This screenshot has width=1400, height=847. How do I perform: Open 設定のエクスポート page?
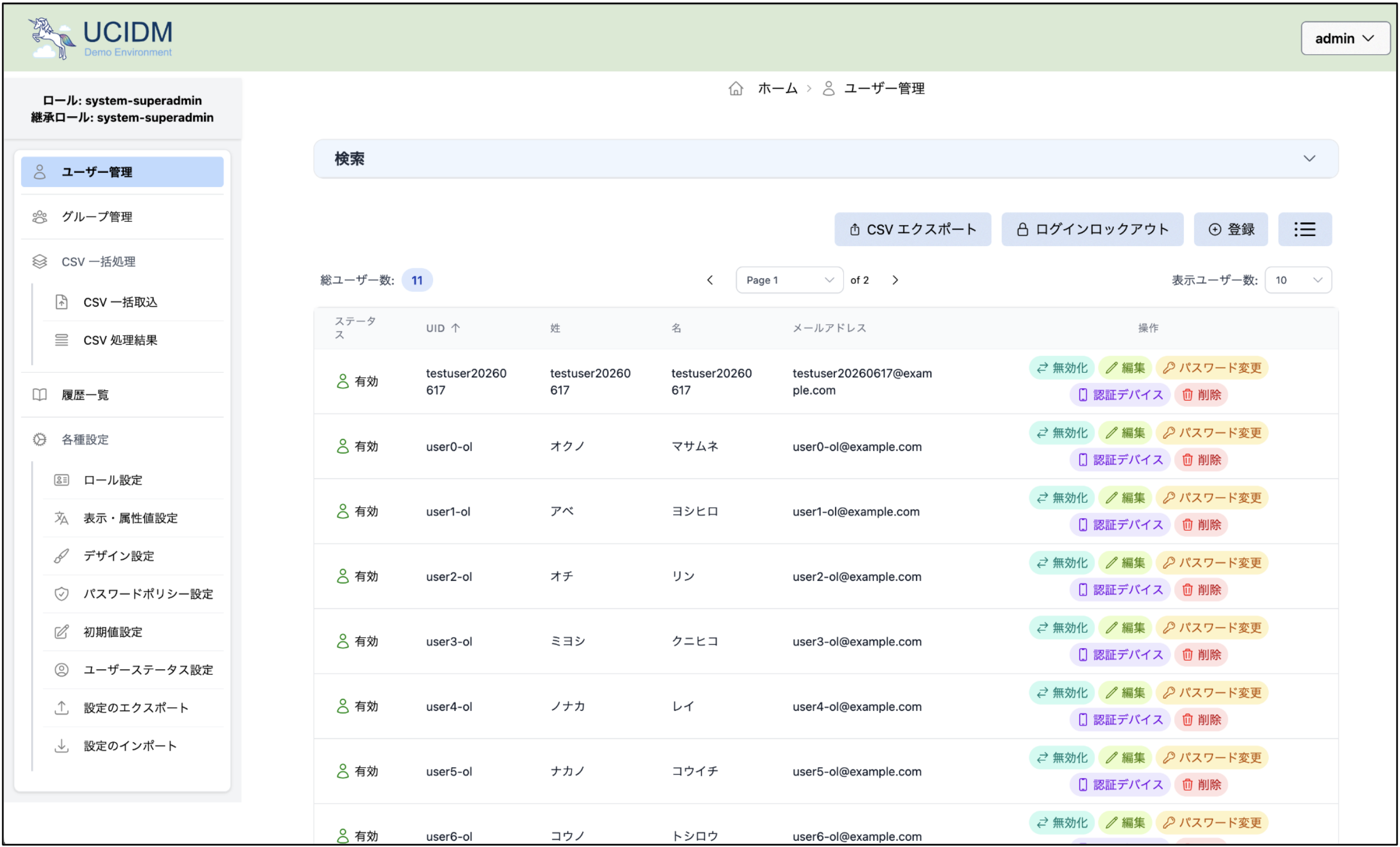133,708
